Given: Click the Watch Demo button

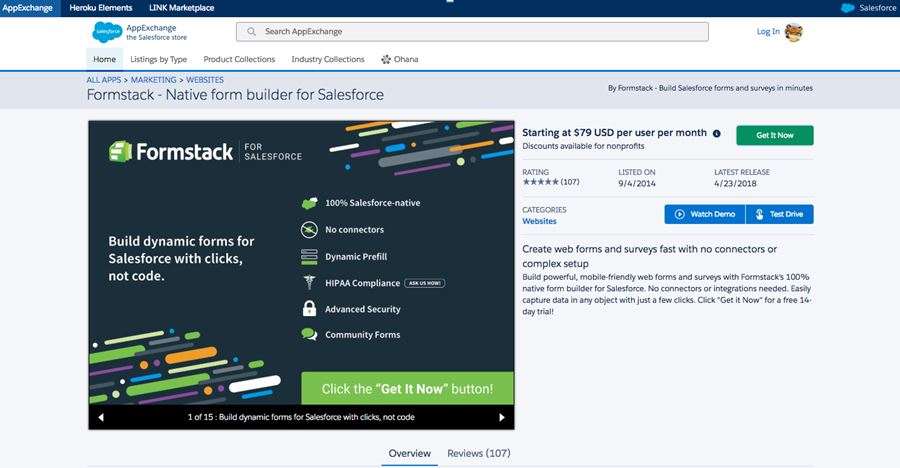Looking at the screenshot, I should [x=705, y=214].
